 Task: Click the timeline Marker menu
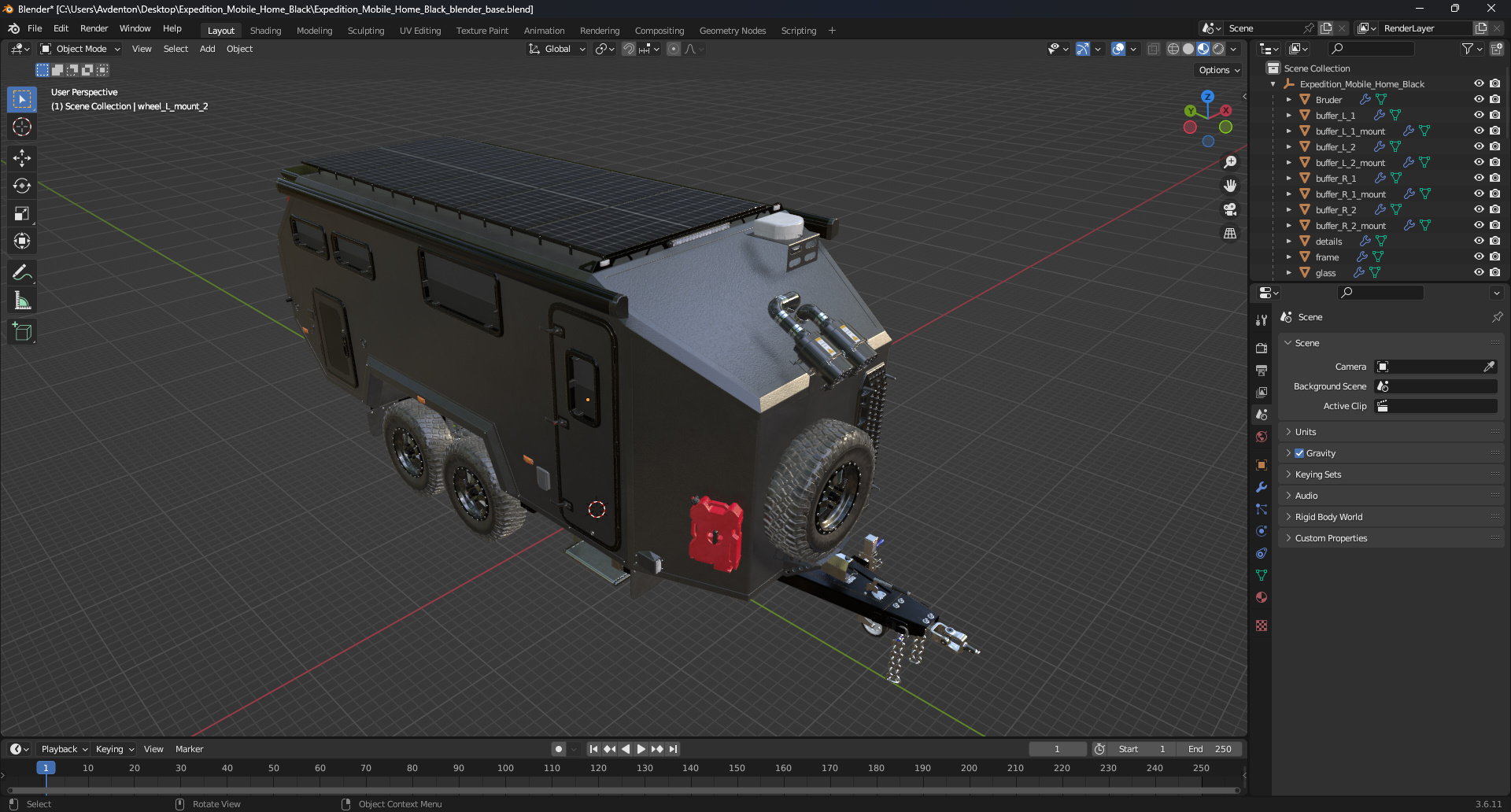tap(189, 749)
